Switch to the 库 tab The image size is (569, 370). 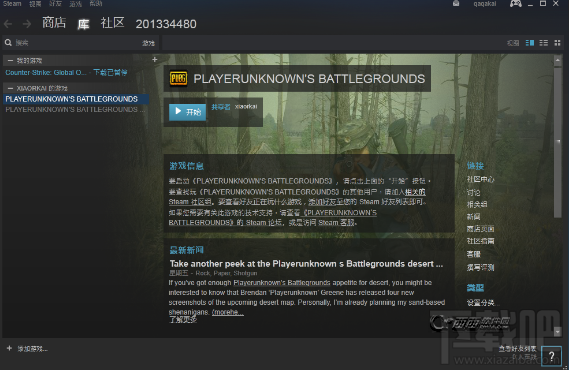(83, 24)
